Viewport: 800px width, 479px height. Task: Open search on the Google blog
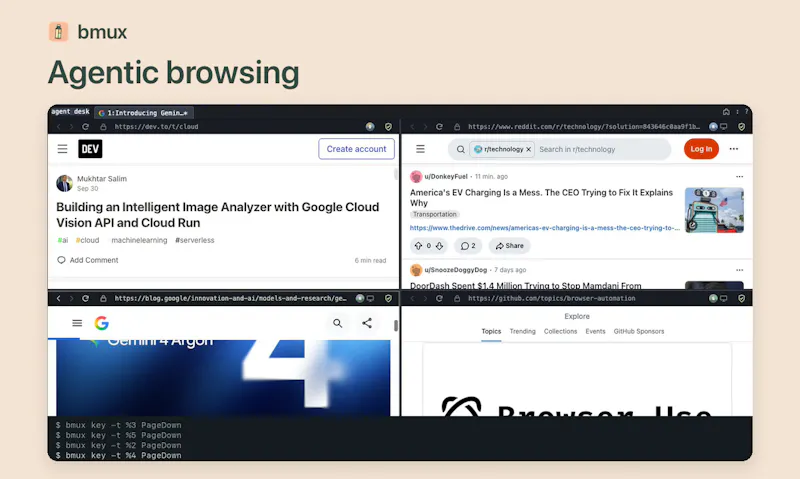click(x=338, y=323)
